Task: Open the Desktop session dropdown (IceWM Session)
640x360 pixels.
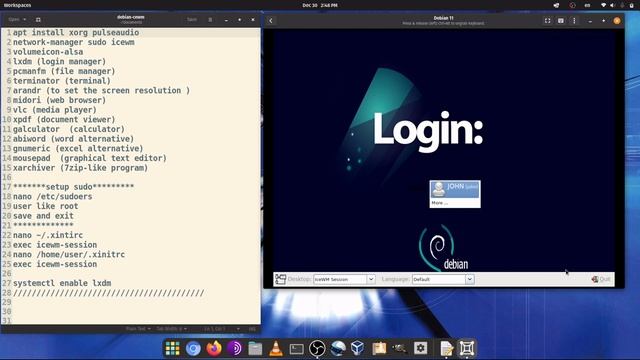Action: pos(344,279)
